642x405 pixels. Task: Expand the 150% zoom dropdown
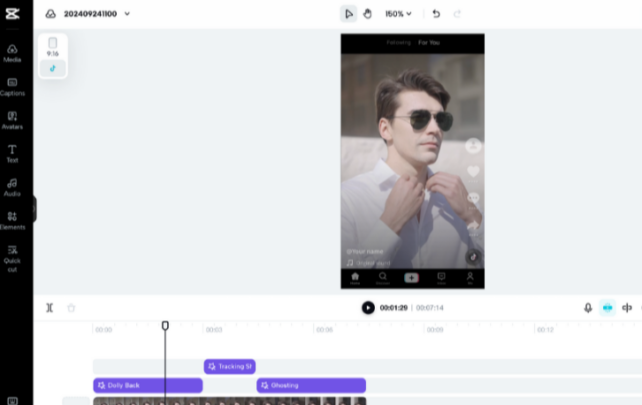tap(398, 14)
